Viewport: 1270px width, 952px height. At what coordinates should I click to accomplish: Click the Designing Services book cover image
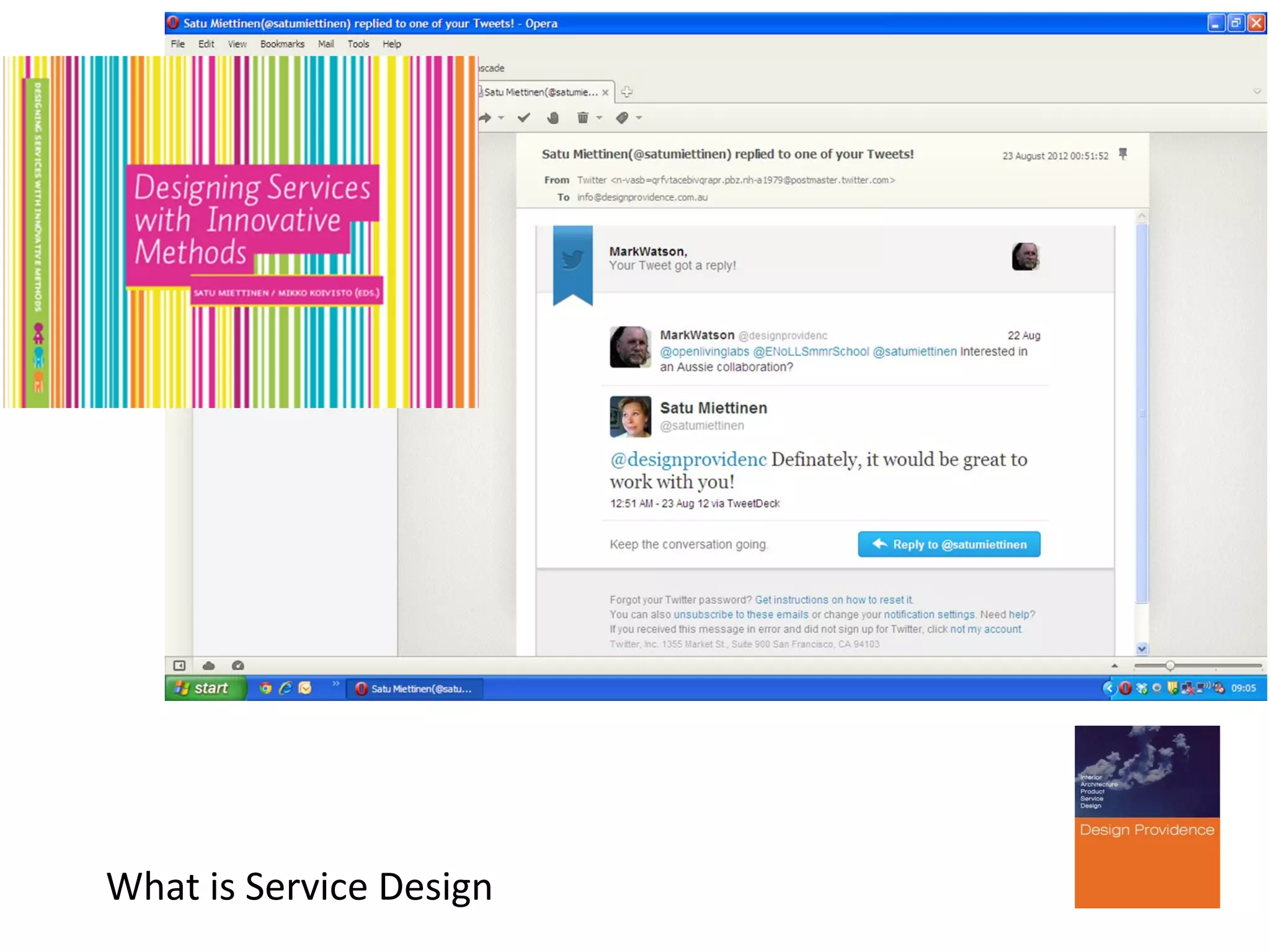(241, 232)
